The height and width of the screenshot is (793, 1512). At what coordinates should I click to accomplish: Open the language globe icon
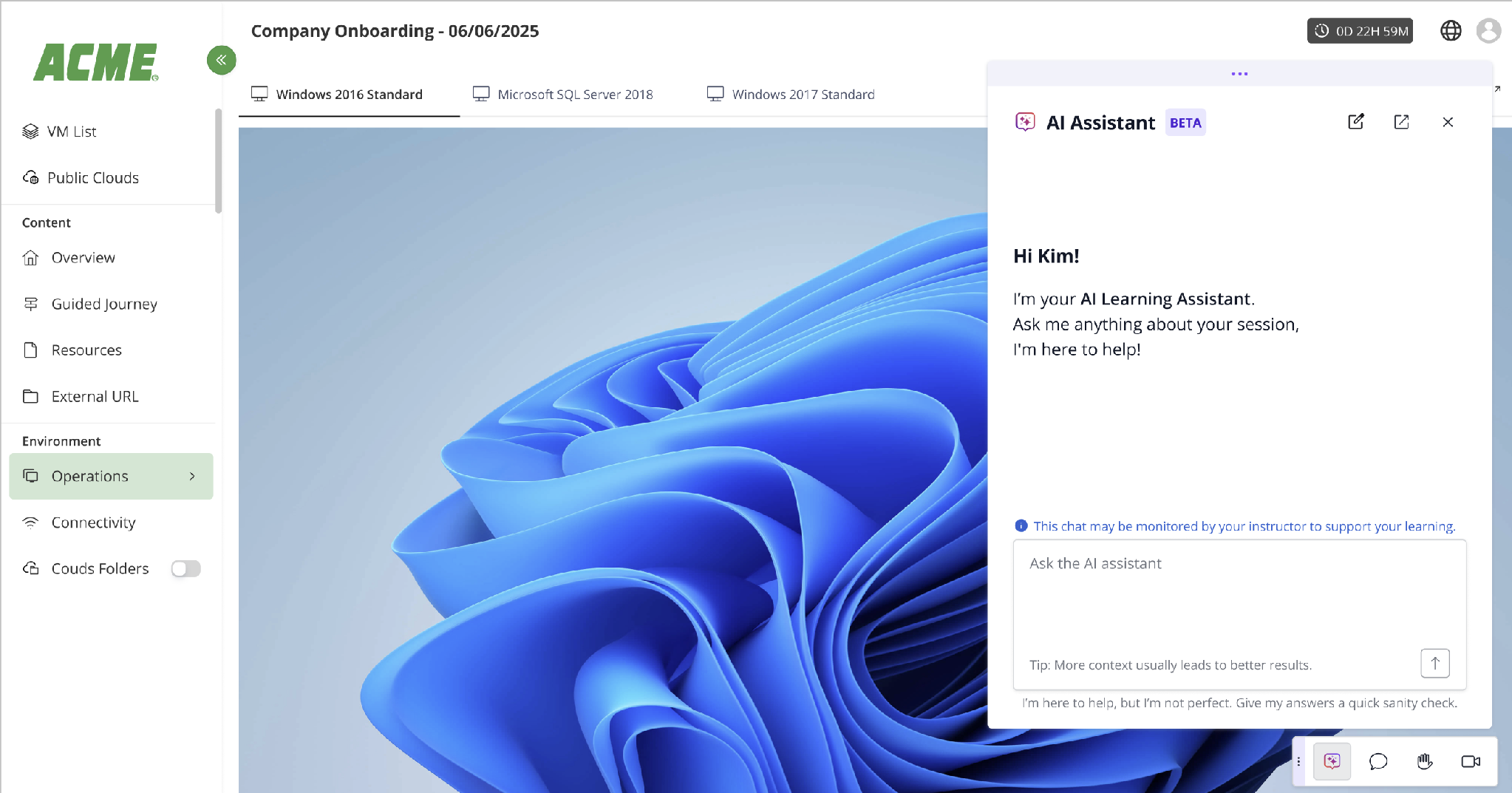click(1451, 30)
